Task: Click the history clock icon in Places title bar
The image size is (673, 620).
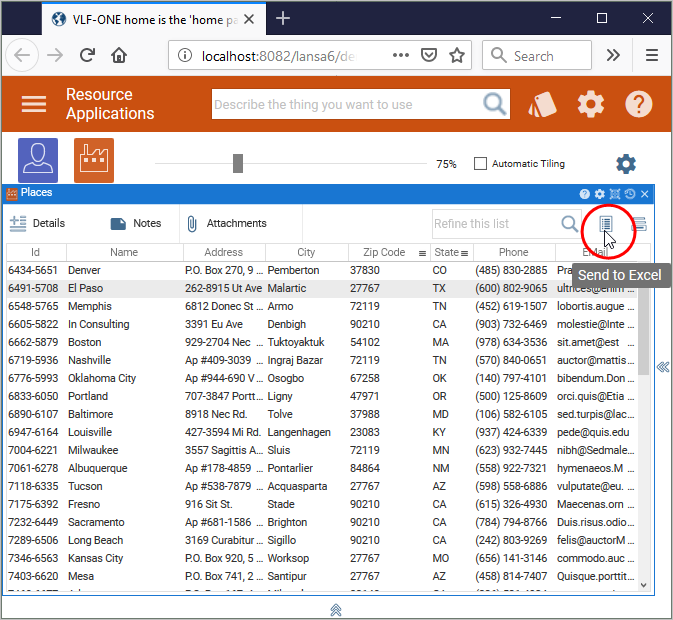Action: coord(630,194)
